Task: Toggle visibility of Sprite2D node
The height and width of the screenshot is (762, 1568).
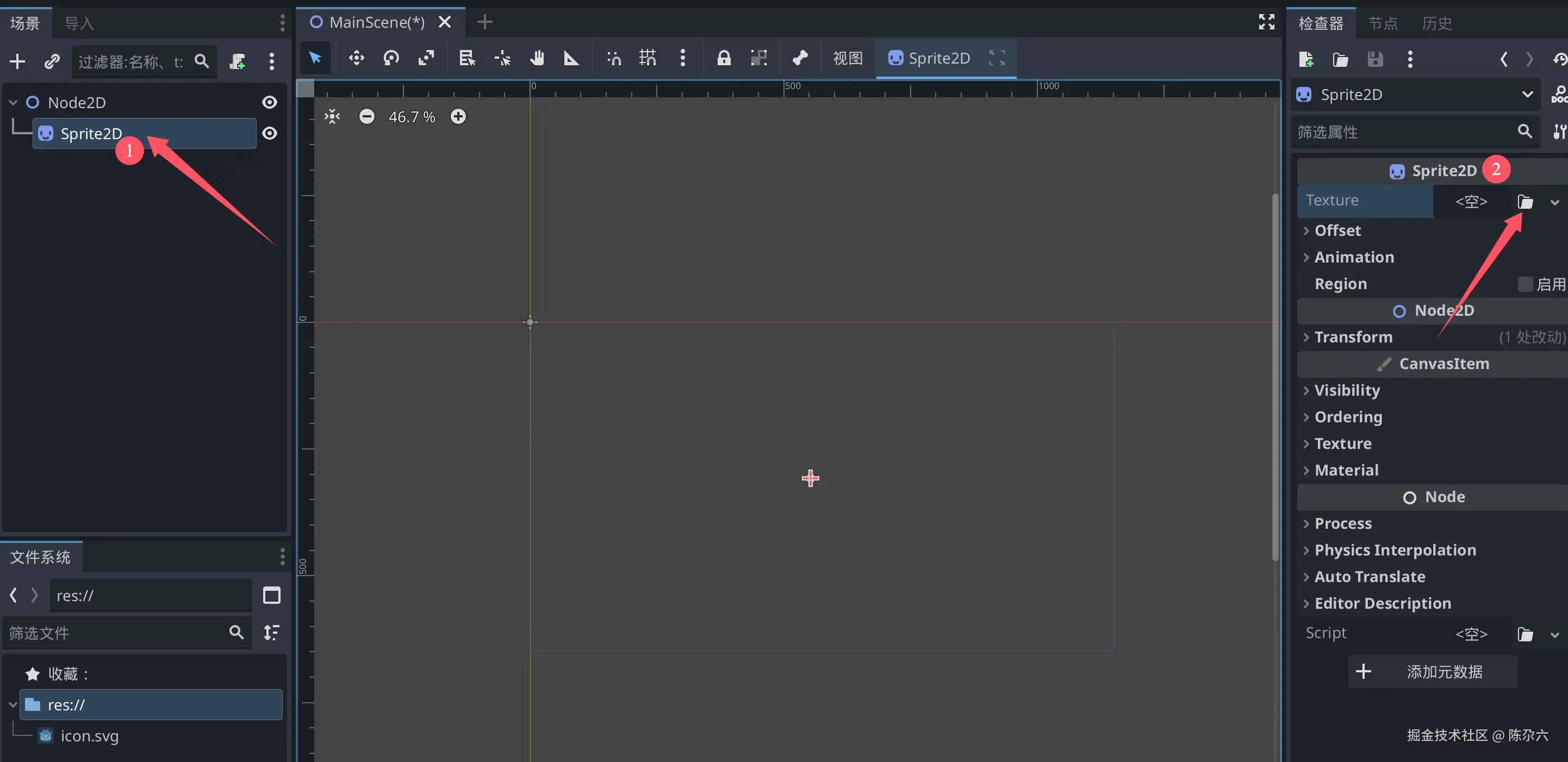Action: [270, 133]
